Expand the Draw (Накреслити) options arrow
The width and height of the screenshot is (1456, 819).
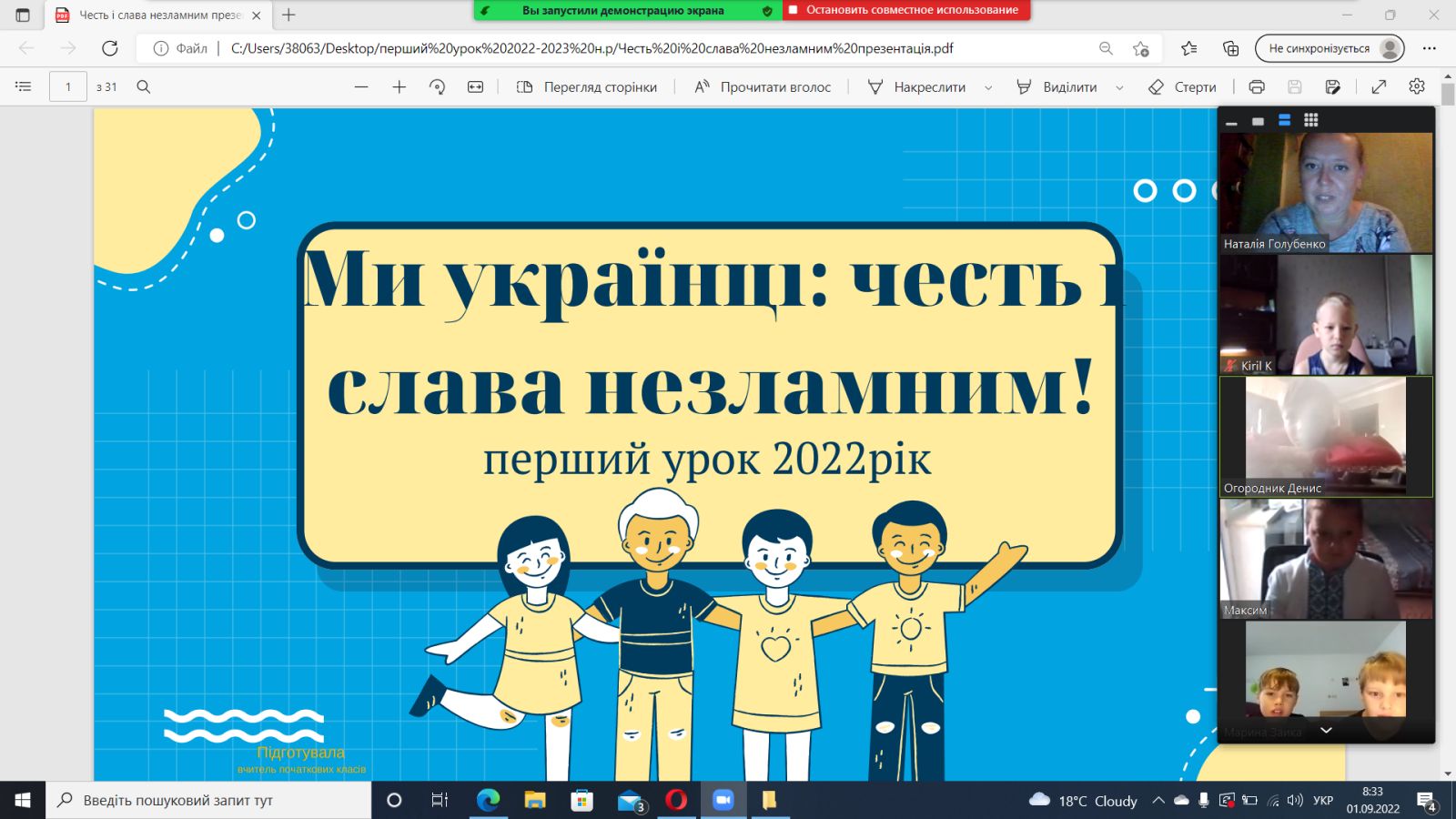(988, 88)
